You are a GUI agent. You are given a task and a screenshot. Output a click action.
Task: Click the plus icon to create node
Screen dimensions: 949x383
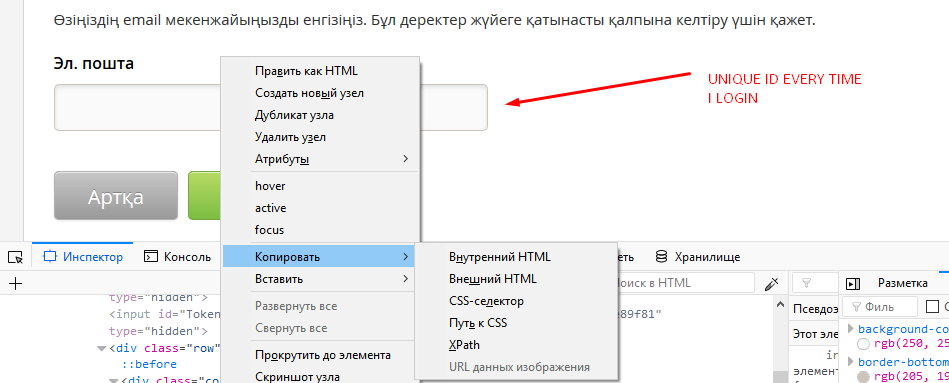15,283
